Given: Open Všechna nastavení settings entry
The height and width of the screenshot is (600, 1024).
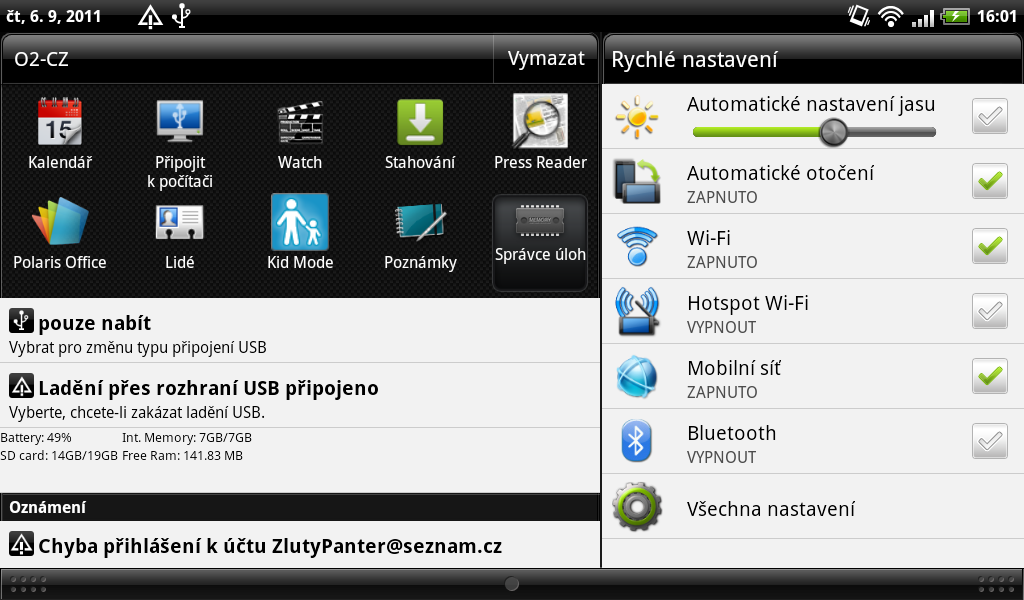Looking at the screenshot, I should point(770,508).
